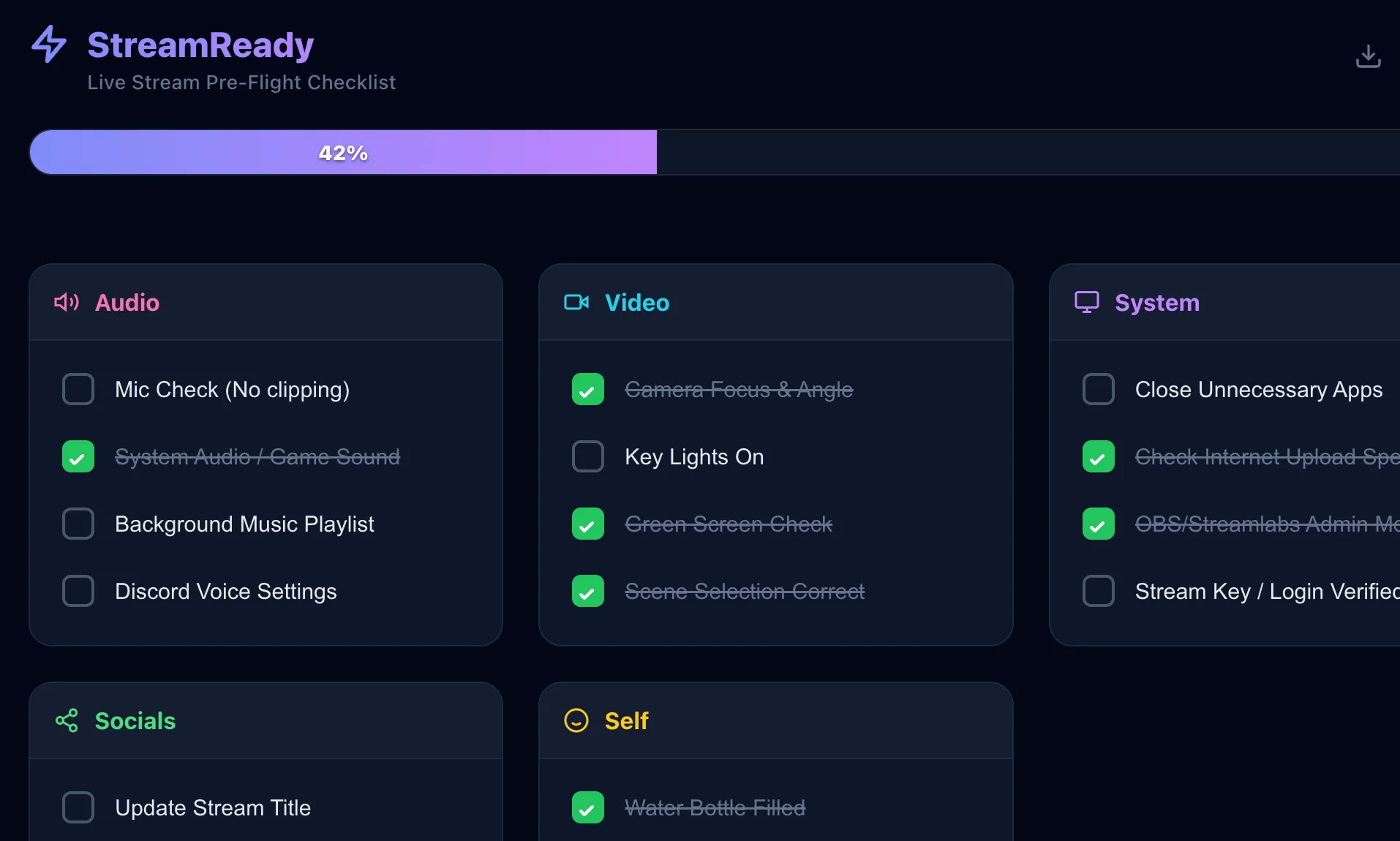Open the download/export checklist icon
This screenshot has width=1400, height=841.
[1368, 56]
